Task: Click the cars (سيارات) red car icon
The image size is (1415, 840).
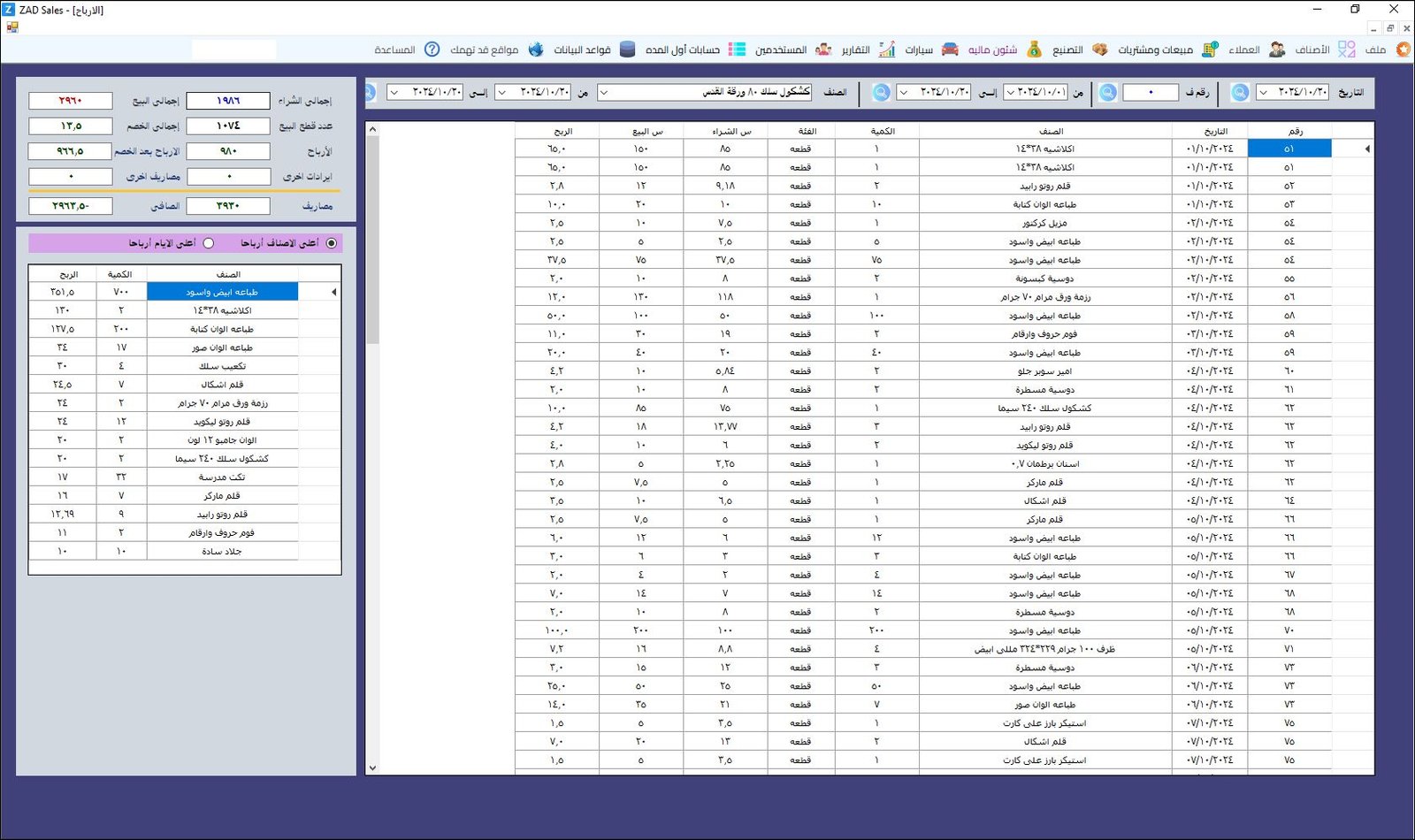Action: (x=950, y=50)
